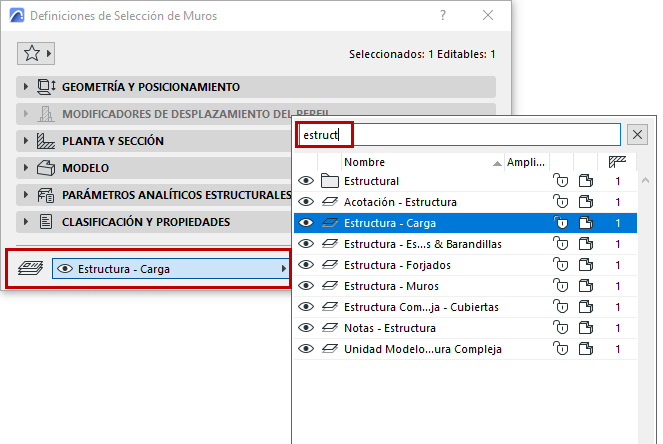Select the Estructura Com...ja - Cubiertas layer
The image size is (663, 444).
tap(421, 307)
